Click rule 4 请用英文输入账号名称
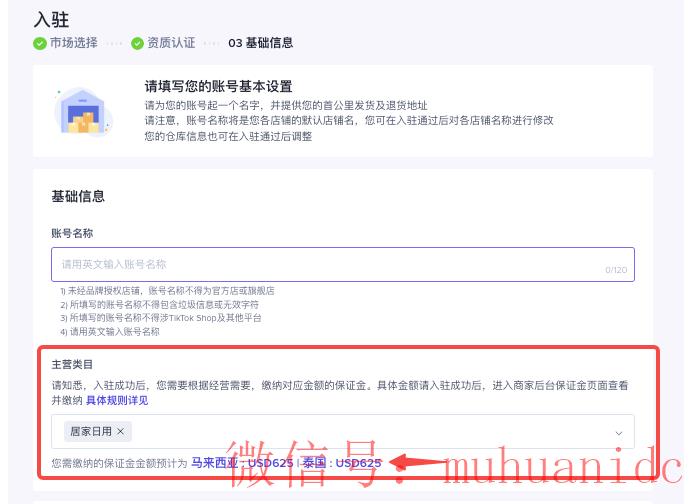Viewport: 698px width, 504px height. point(110,332)
